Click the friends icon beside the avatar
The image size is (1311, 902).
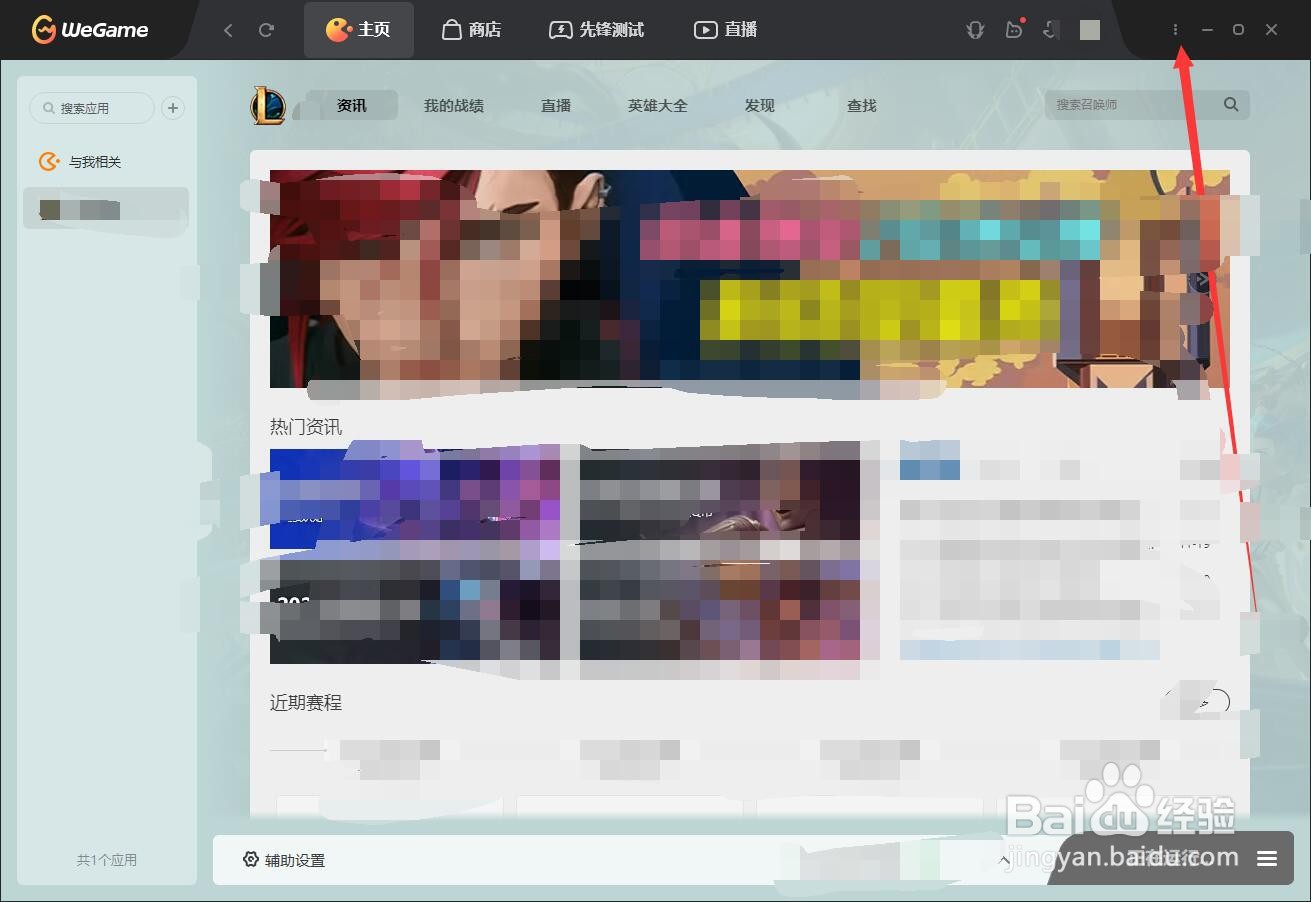[x=1051, y=30]
